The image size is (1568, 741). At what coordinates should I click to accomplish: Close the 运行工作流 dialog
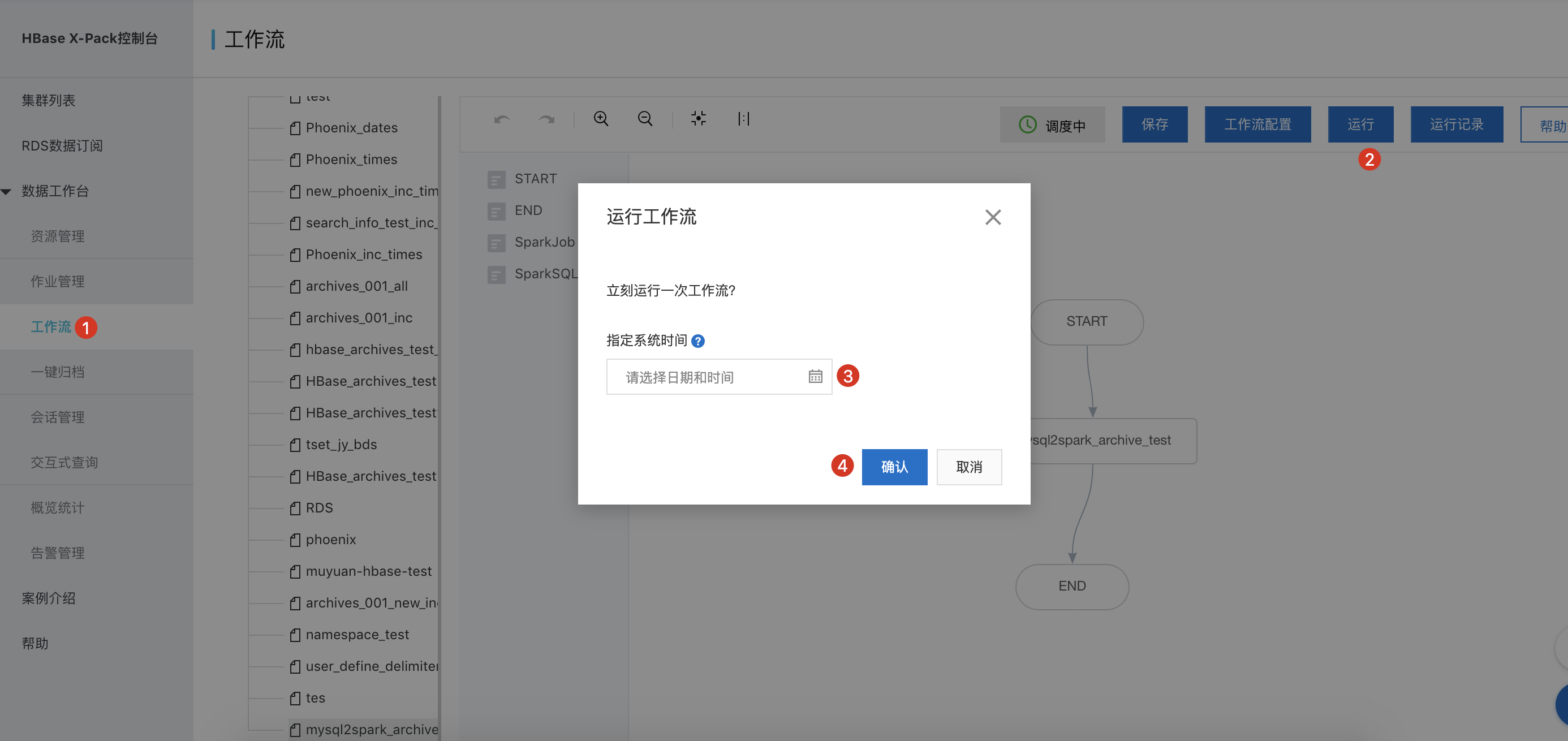(993, 217)
